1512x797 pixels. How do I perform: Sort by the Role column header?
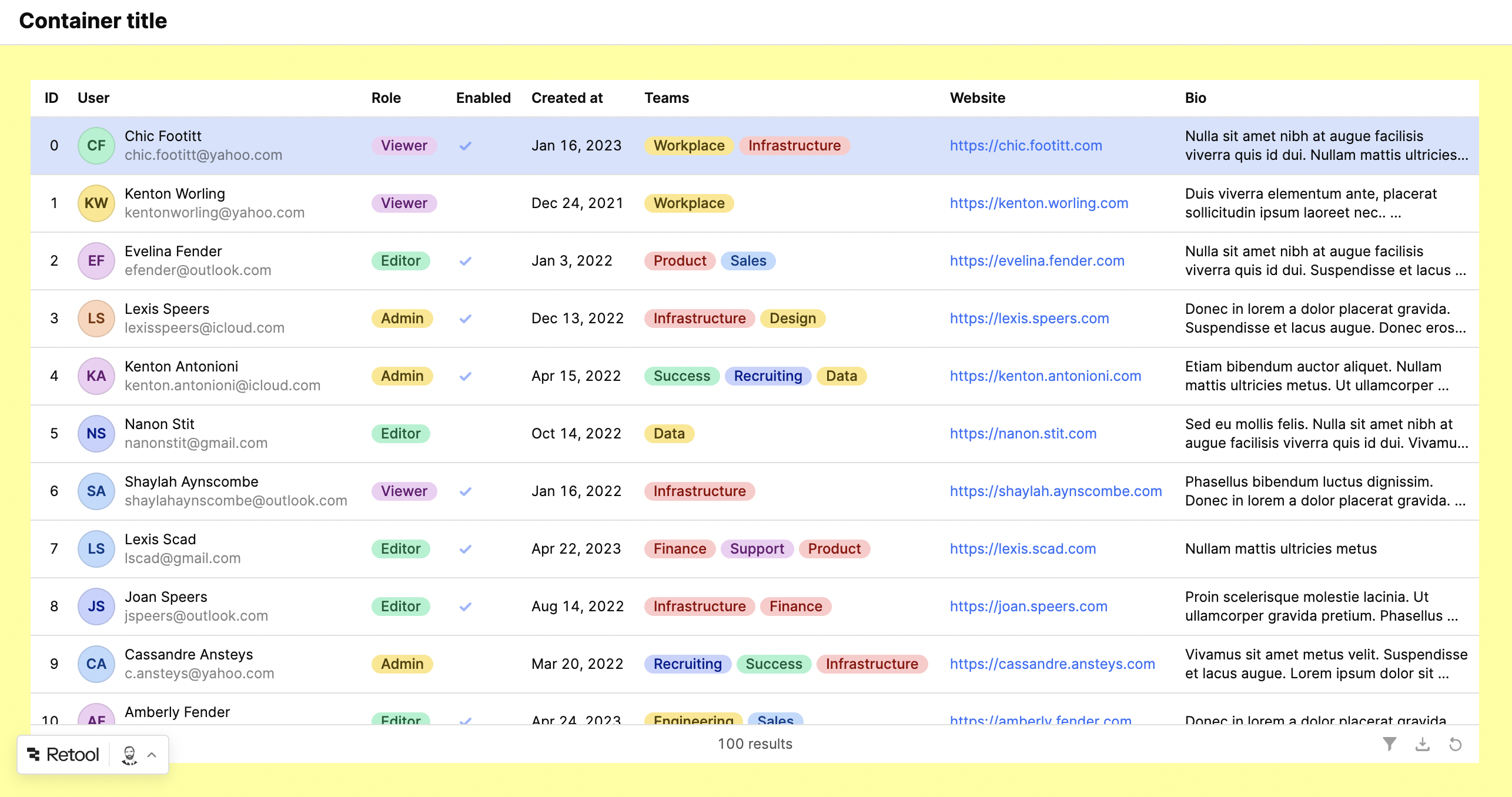(x=386, y=98)
